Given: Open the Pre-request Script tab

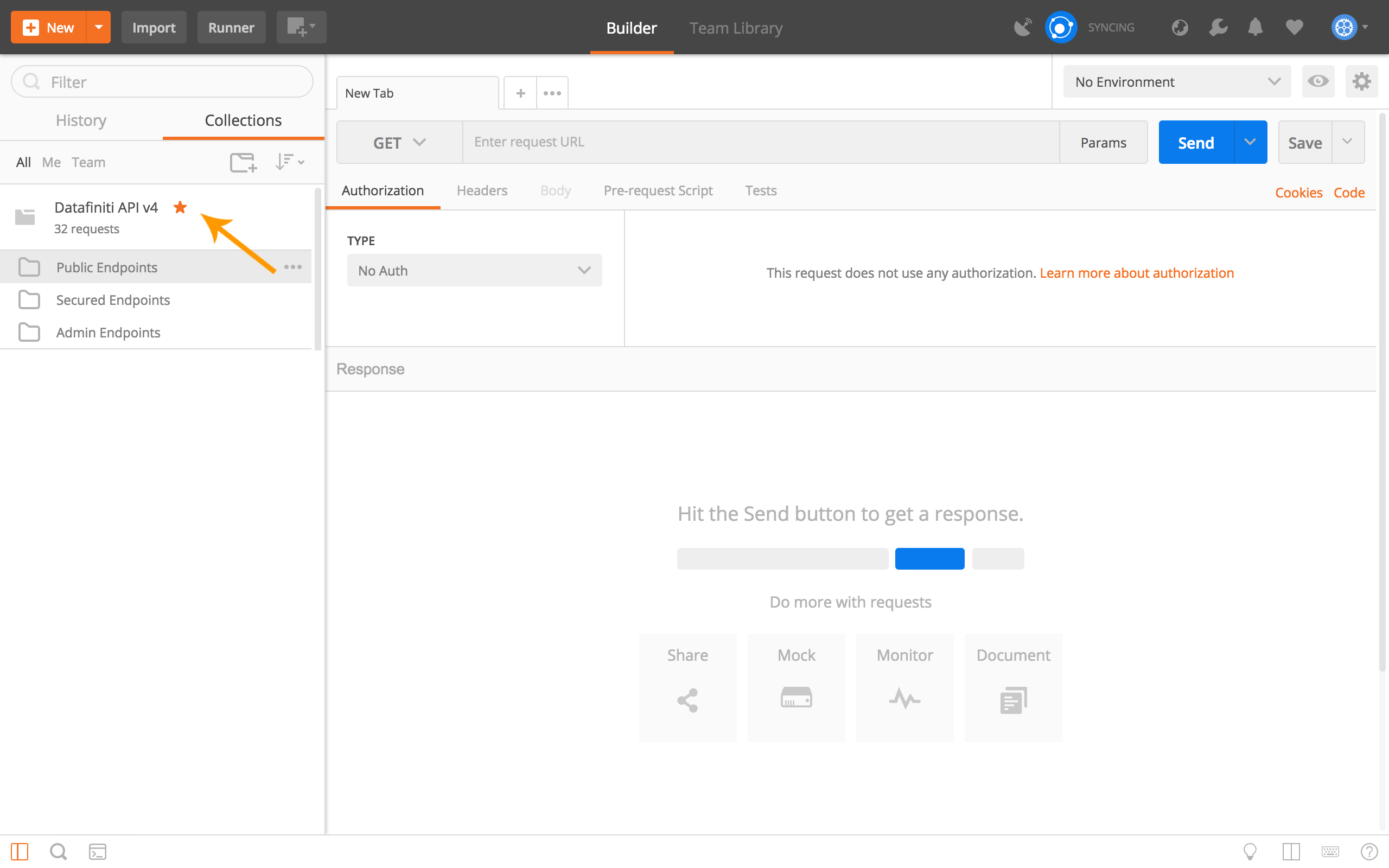Looking at the screenshot, I should (658, 190).
